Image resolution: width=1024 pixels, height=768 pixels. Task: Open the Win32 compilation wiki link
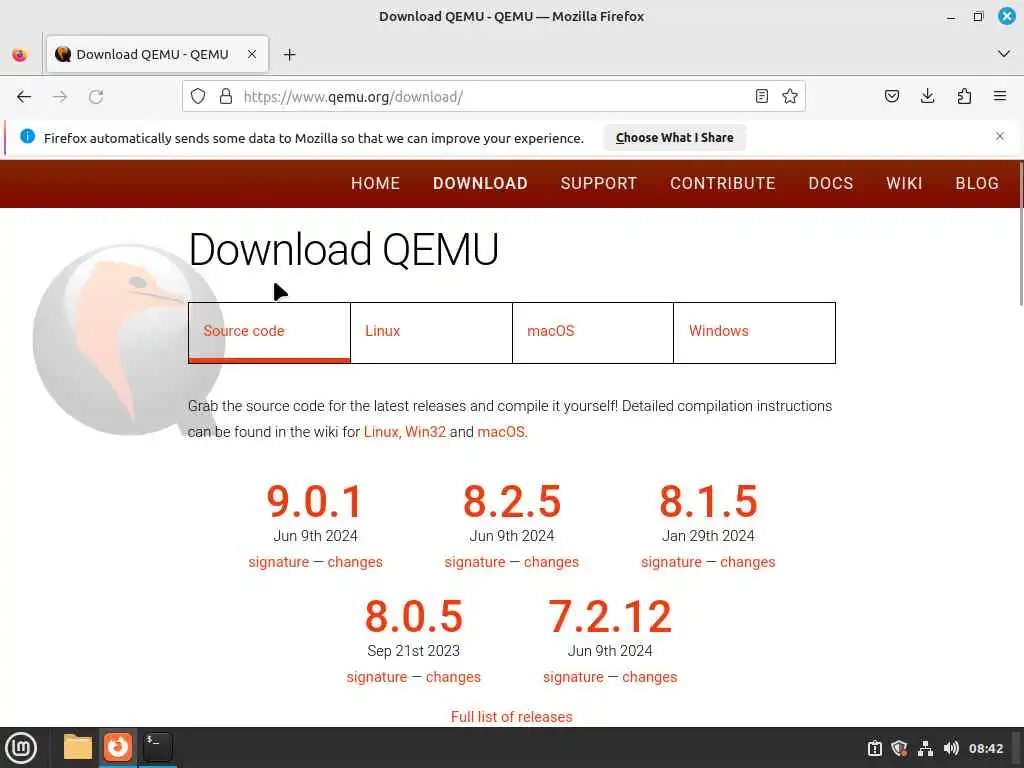(x=425, y=432)
